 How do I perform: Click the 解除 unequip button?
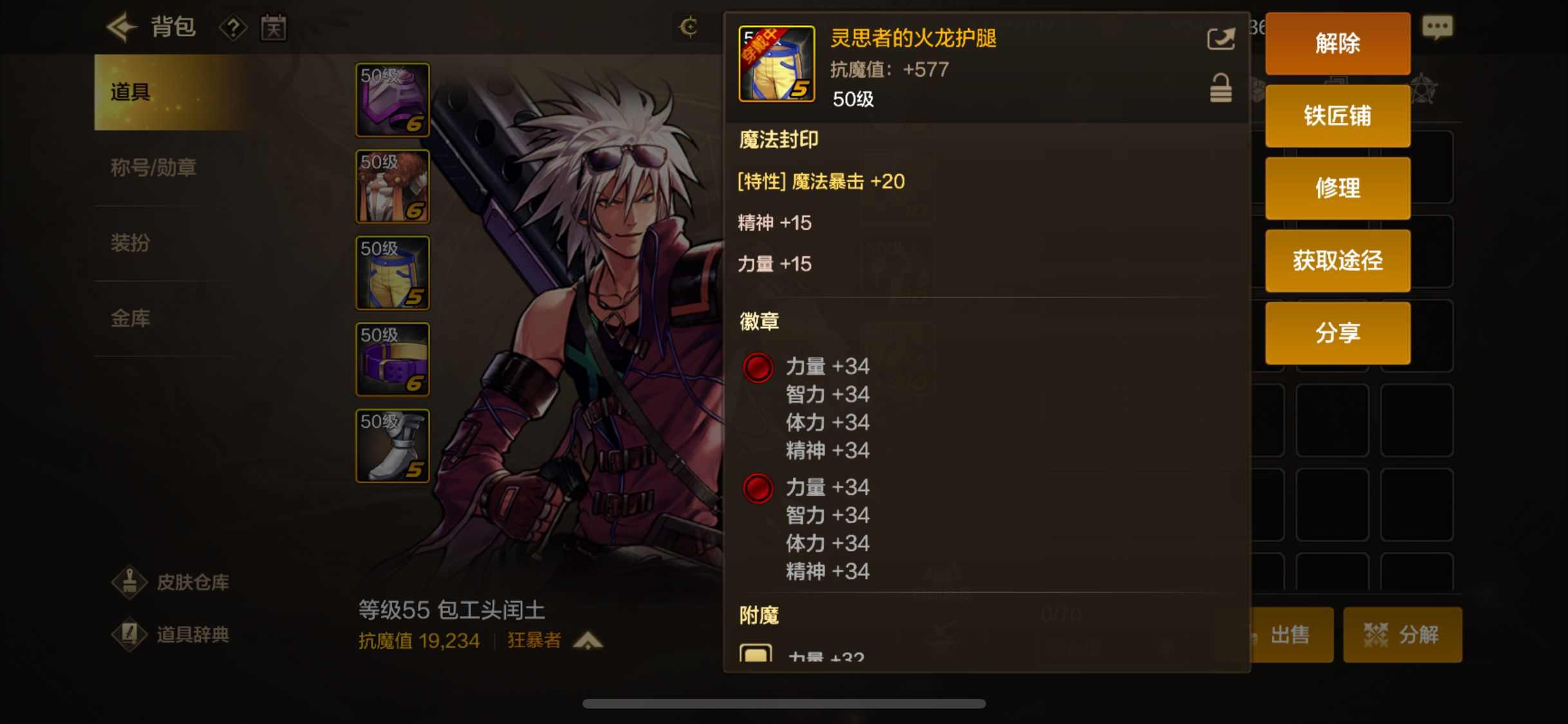[1338, 44]
